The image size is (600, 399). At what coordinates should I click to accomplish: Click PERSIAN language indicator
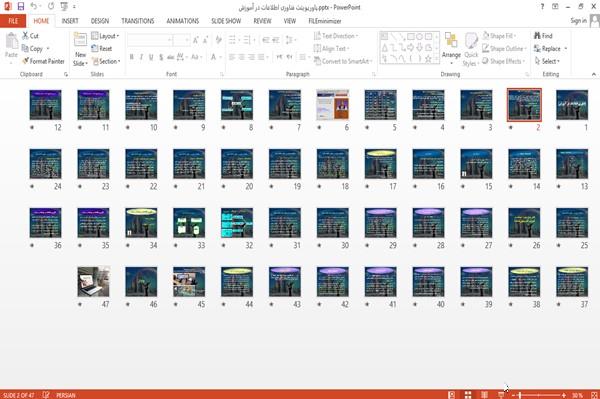tap(66, 395)
